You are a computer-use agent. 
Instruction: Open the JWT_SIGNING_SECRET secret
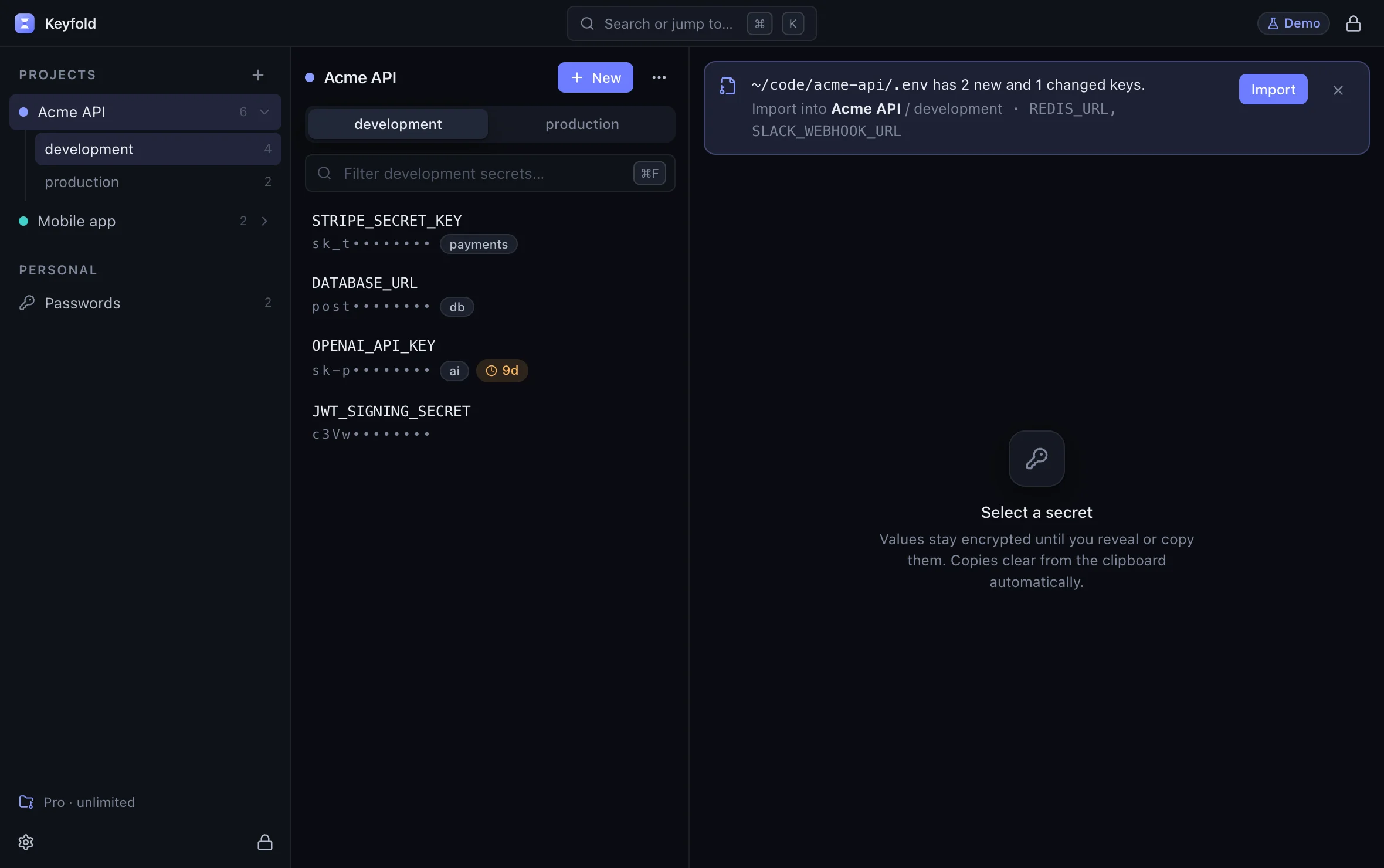[490, 422]
